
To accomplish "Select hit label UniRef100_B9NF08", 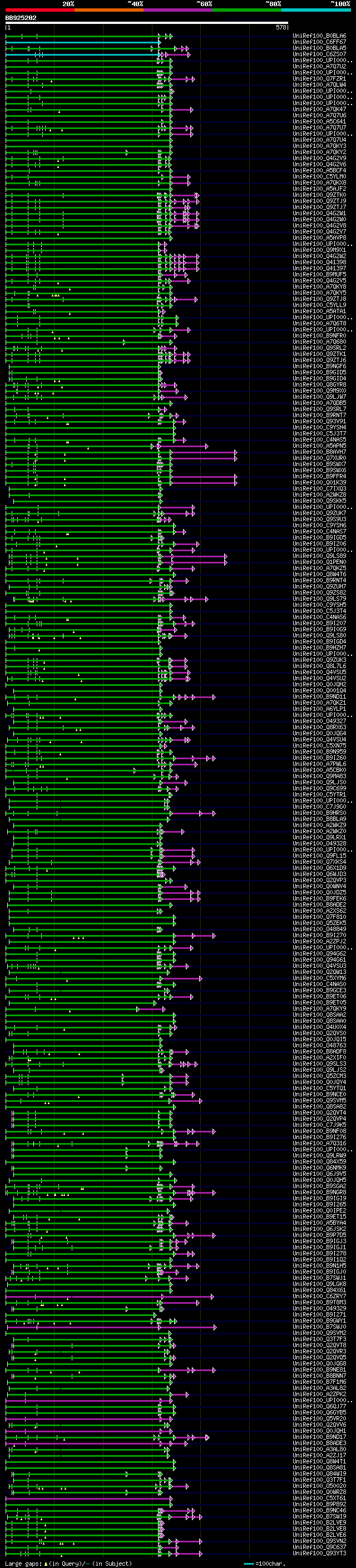I will coord(319,1131).
